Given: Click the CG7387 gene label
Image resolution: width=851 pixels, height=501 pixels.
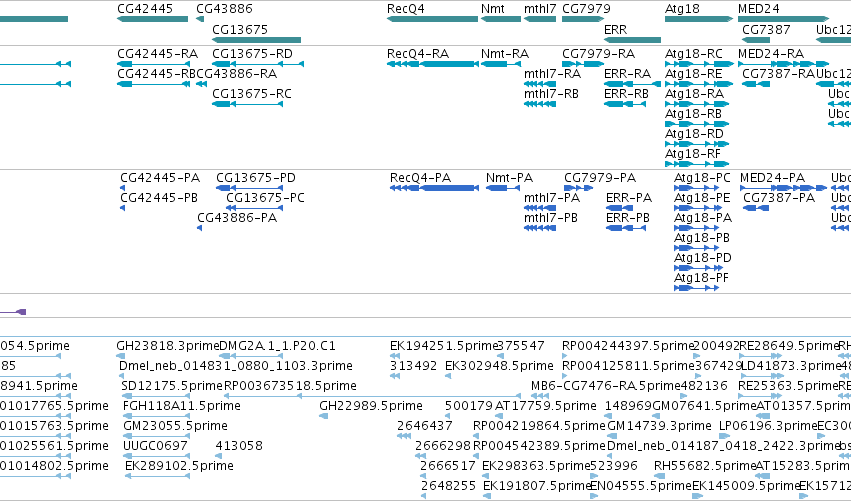Looking at the screenshot, I should click(766, 29).
